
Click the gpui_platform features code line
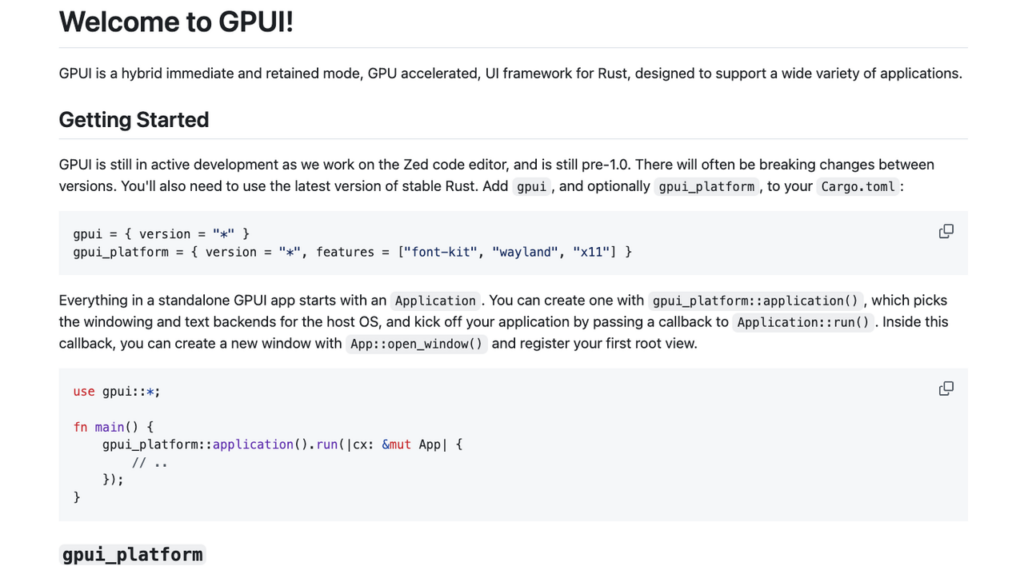click(352, 252)
